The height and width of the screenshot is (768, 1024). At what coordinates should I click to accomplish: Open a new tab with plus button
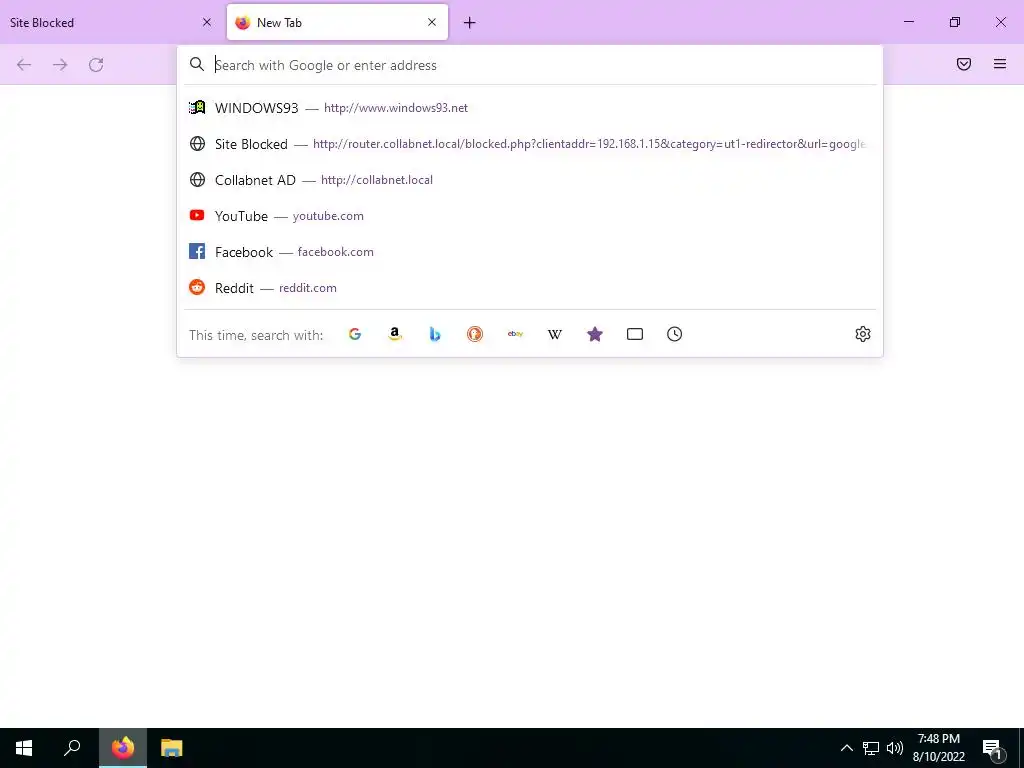pos(470,23)
